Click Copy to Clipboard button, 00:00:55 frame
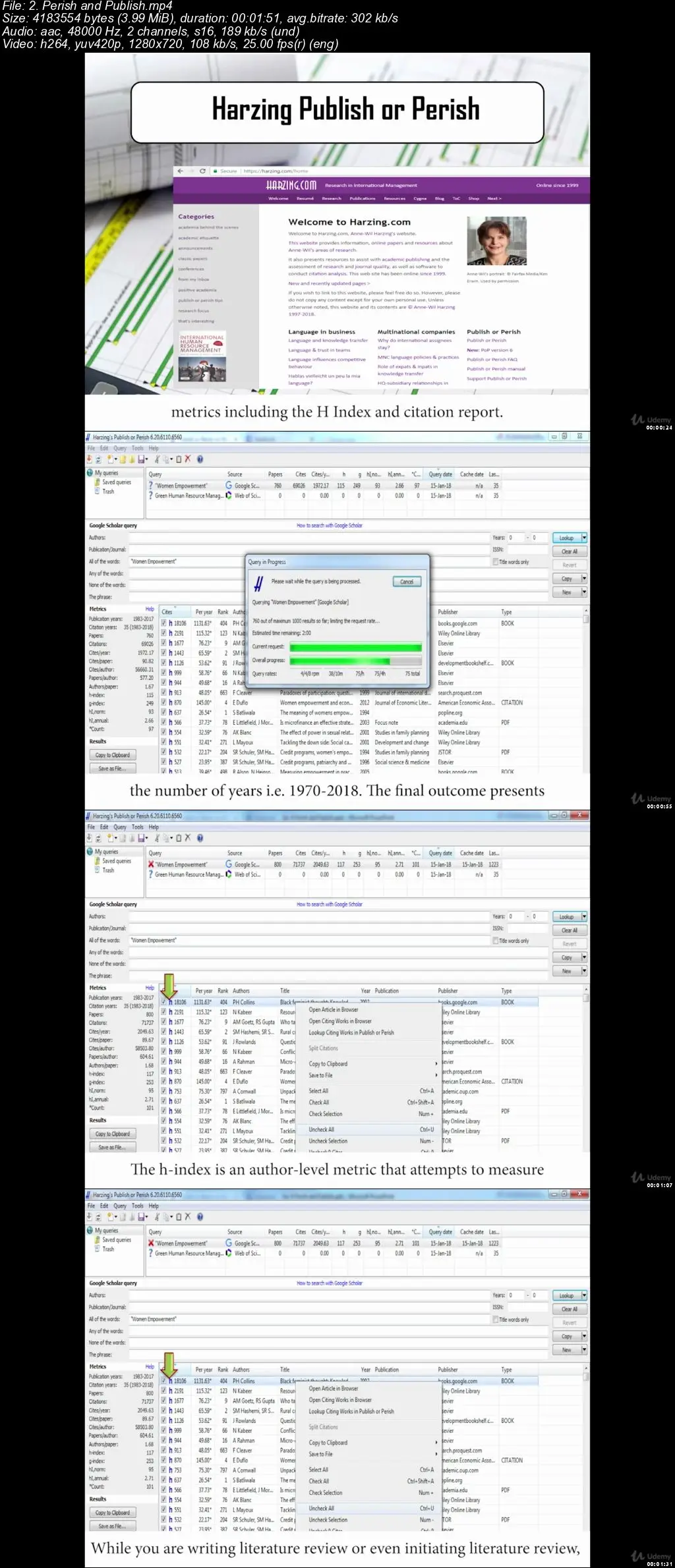Image resolution: width=675 pixels, height=1568 pixels. [113, 755]
